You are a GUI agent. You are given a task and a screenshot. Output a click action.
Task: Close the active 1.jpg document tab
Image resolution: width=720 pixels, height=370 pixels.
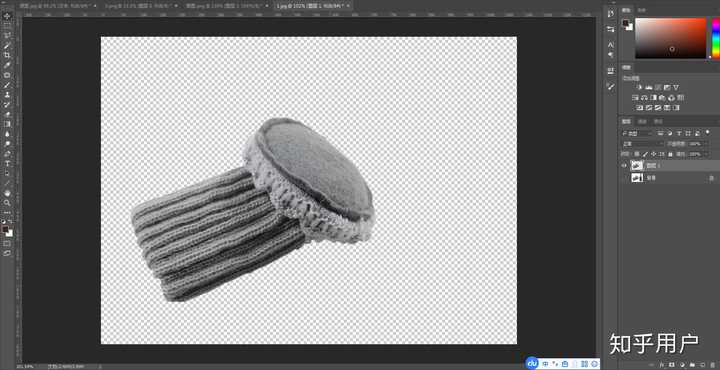coord(349,6)
